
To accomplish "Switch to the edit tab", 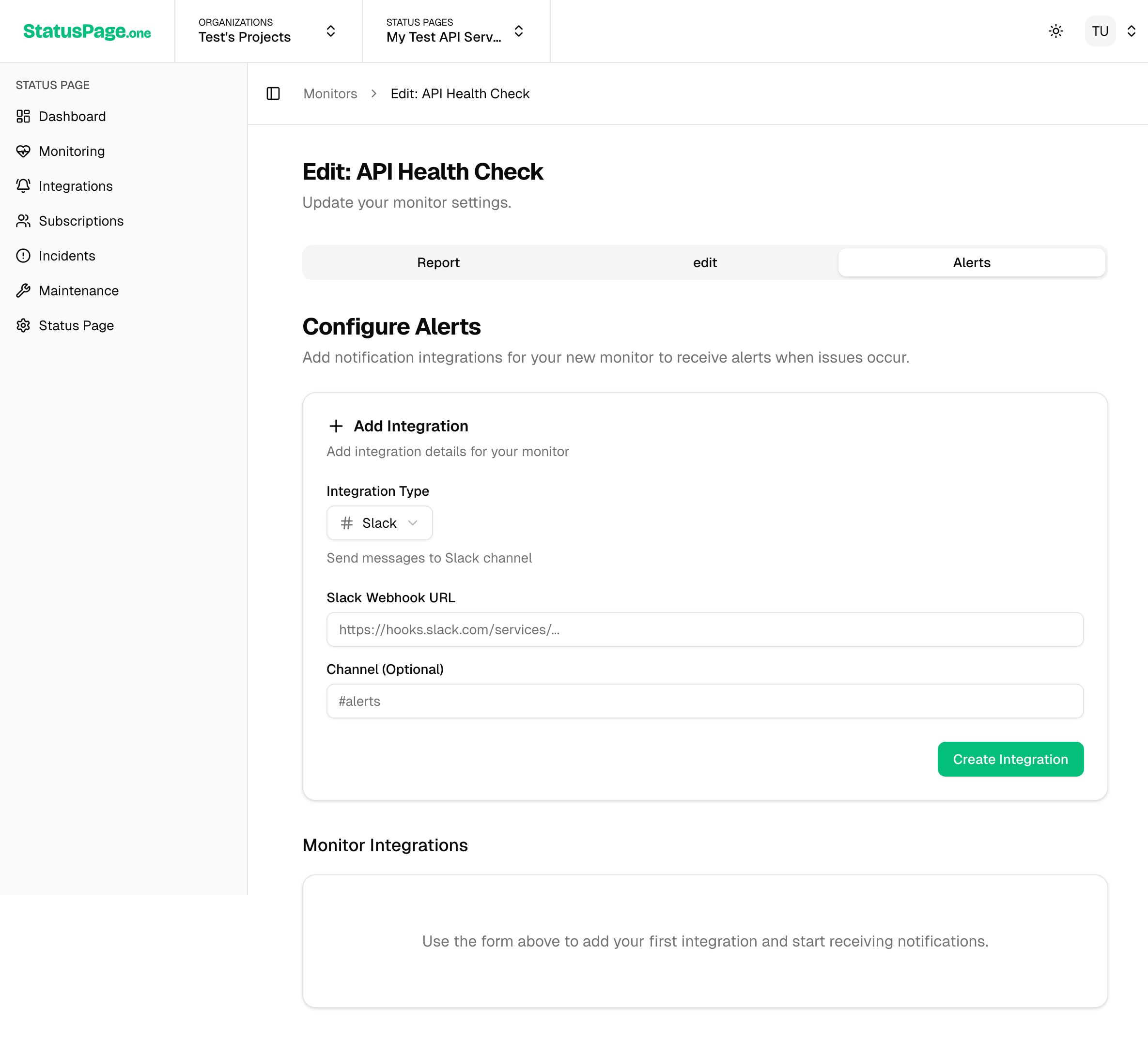I will coord(705,262).
